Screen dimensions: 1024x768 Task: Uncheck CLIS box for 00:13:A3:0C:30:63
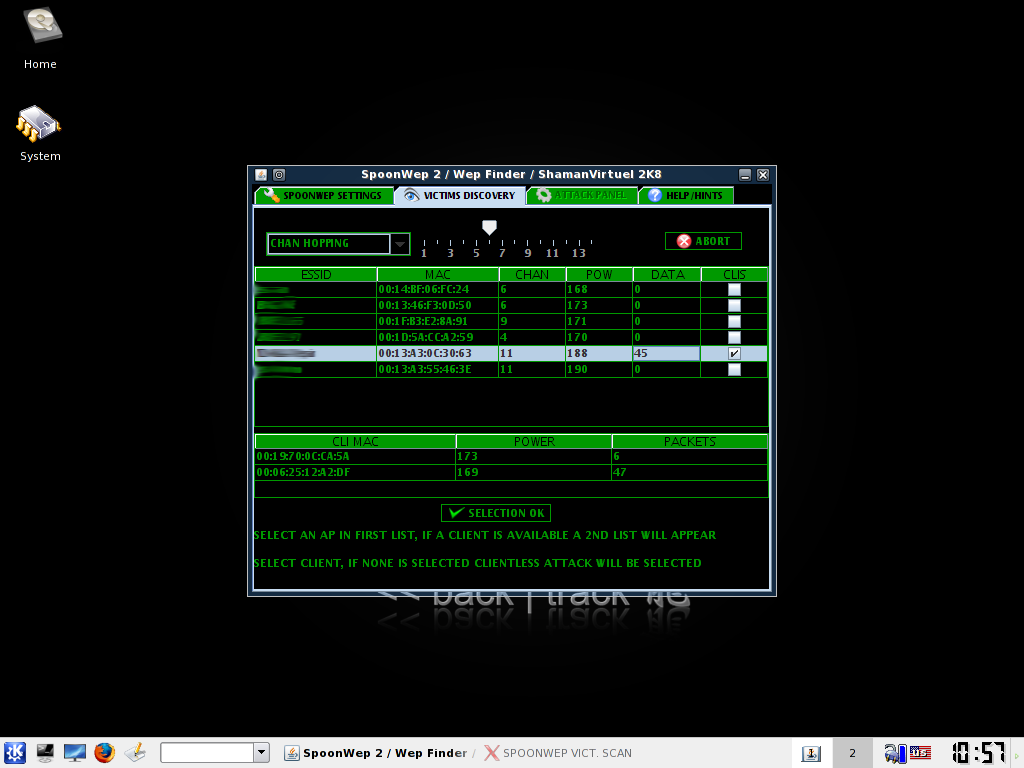point(734,353)
